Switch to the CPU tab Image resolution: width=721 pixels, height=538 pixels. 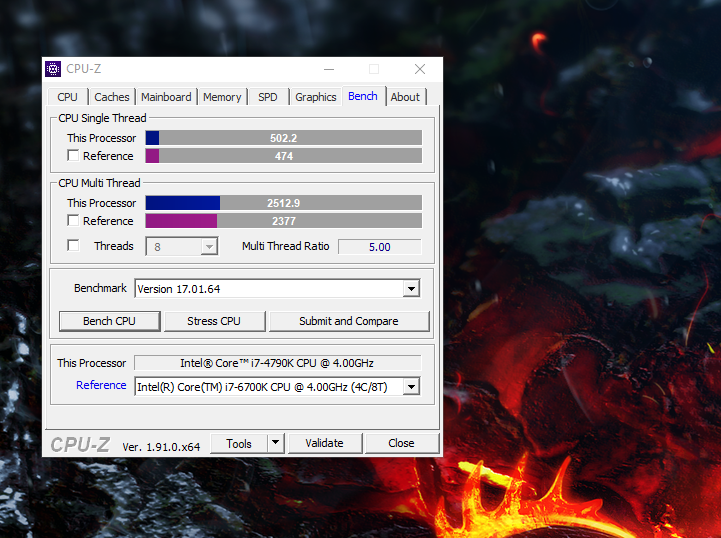coord(68,97)
